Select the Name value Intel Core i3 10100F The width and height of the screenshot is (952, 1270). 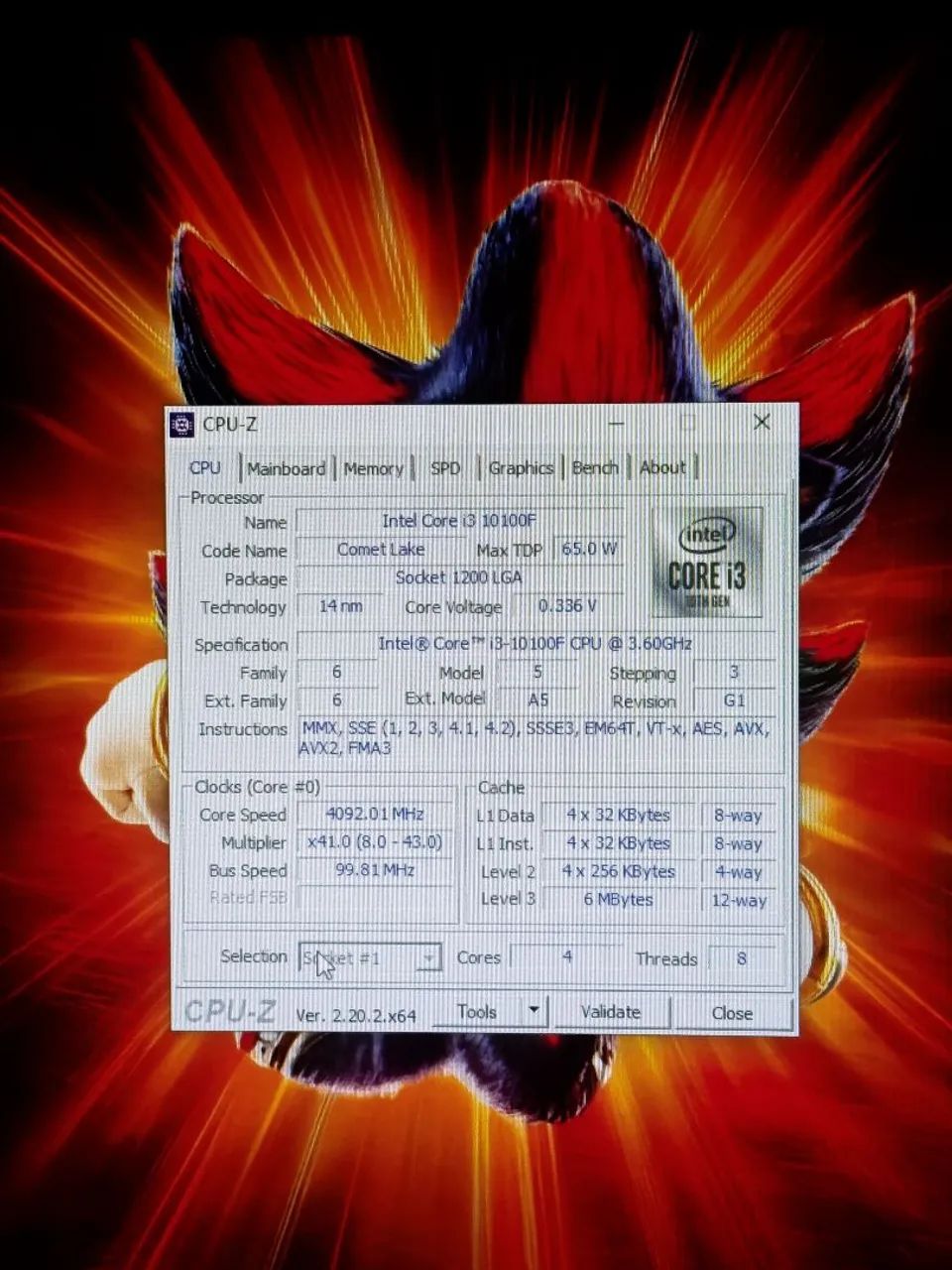click(459, 521)
